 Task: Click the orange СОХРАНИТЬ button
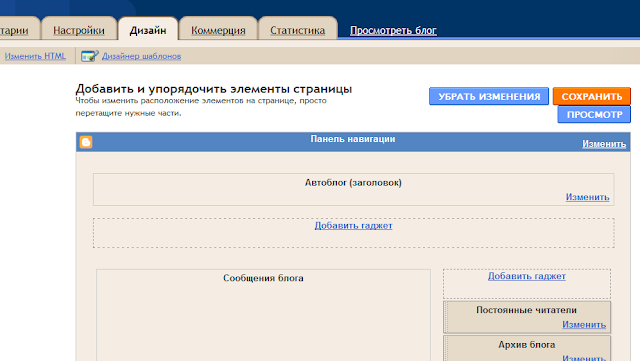coord(591,96)
